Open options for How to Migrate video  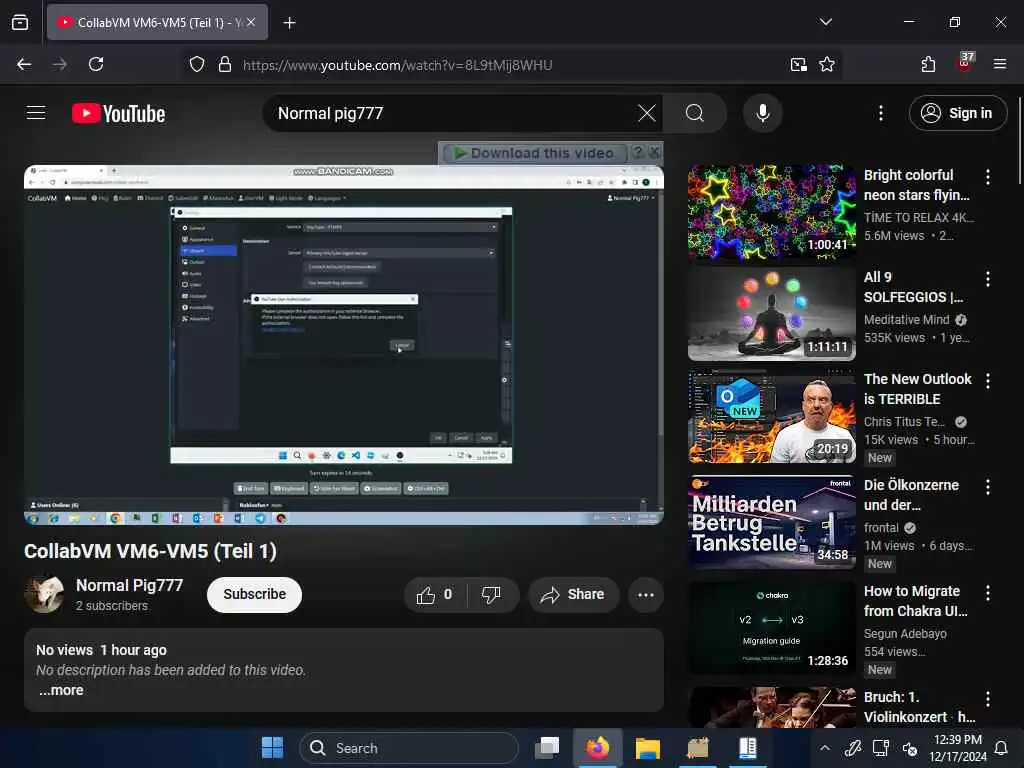(987, 592)
